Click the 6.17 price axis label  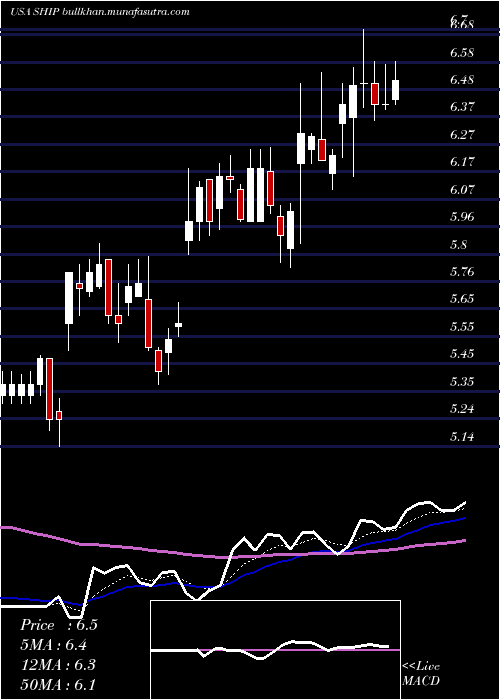point(462,162)
